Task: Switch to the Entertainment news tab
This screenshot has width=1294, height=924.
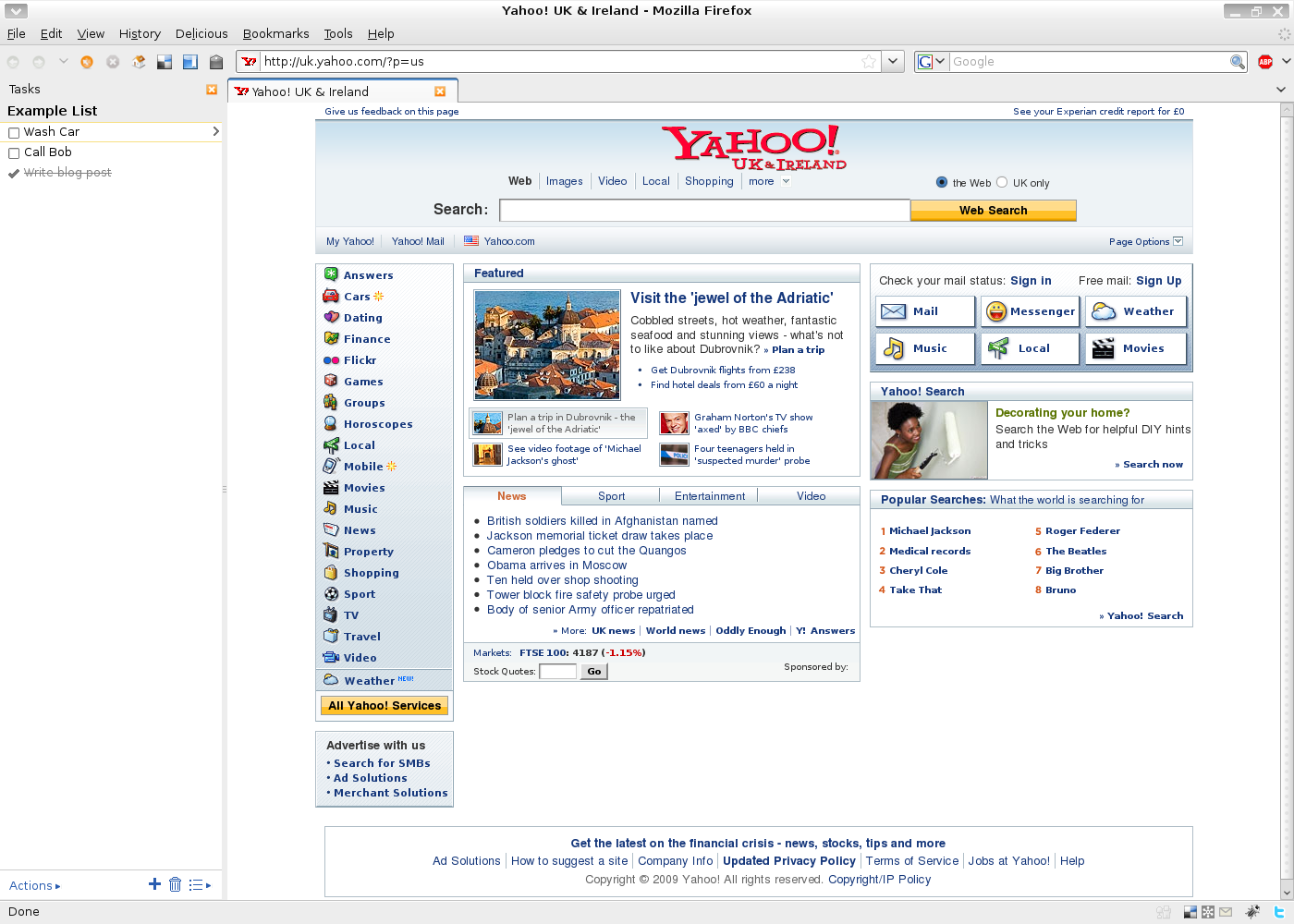Action: click(x=710, y=496)
